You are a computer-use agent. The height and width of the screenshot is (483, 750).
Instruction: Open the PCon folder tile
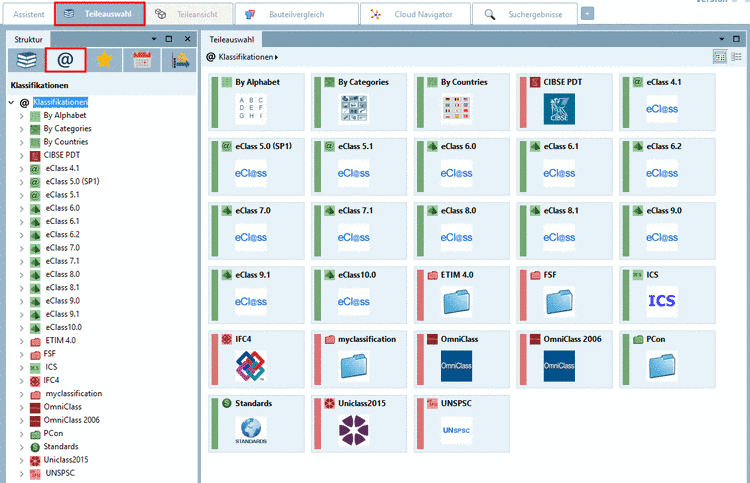667,359
